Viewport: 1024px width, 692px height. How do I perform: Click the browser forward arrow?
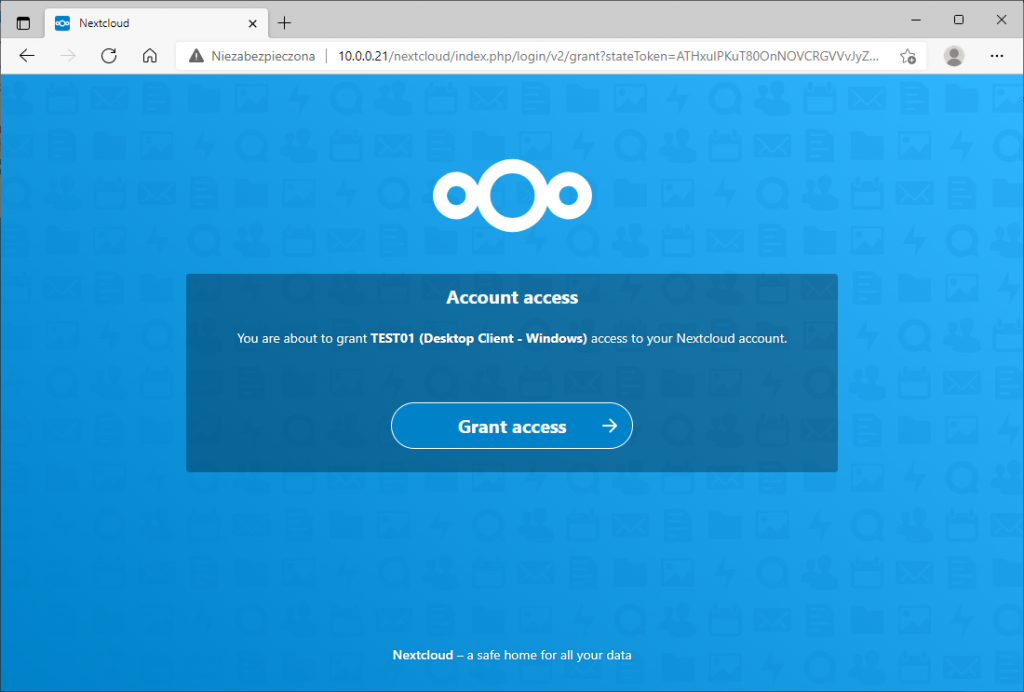click(68, 56)
